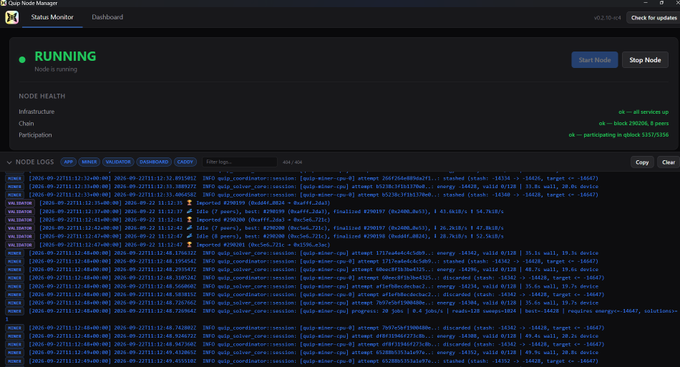
Task: Click Idle icon on 11:12:42 log line
Action: (x=189, y=228)
